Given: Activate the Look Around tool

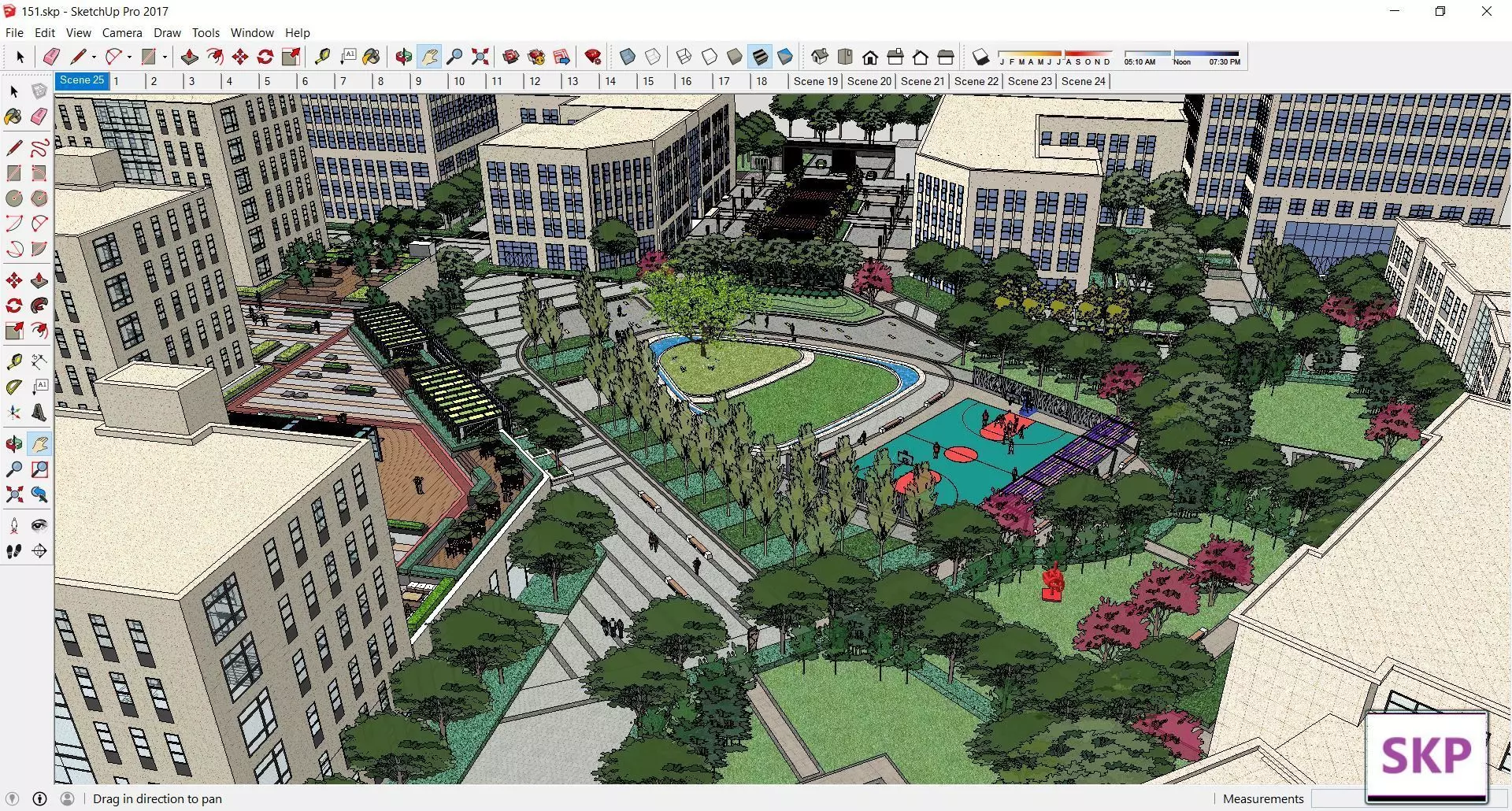Looking at the screenshot, I should point(39,525).
